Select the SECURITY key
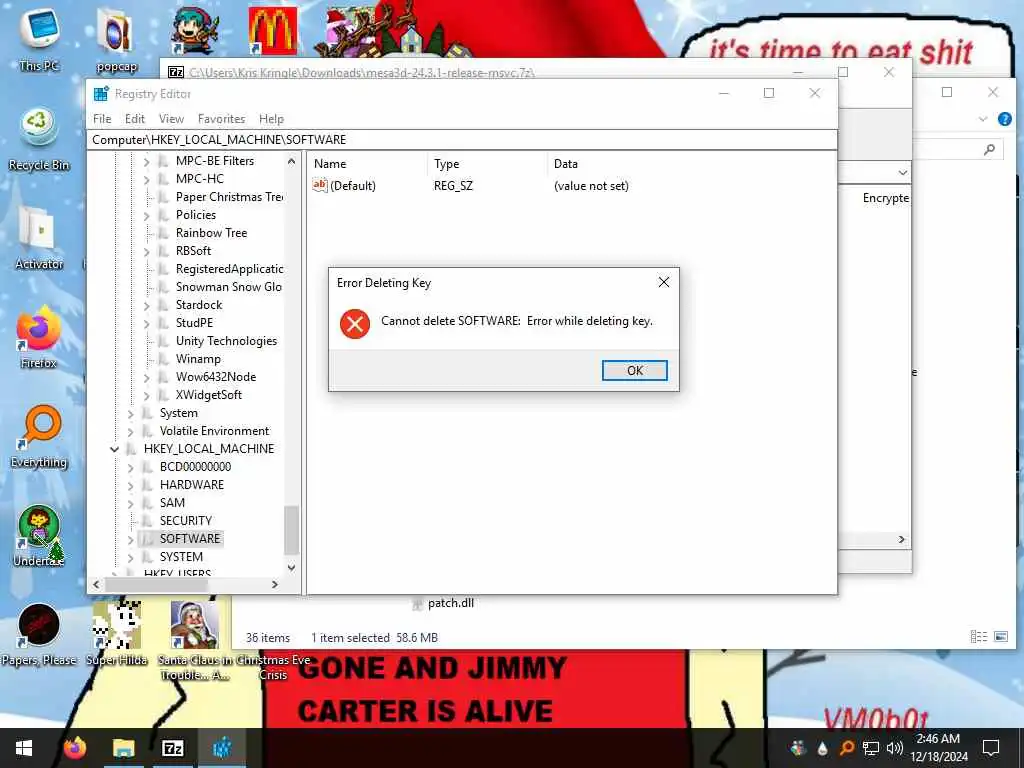The height and width of the screenshot is (768, 1024). pos(185,520)
